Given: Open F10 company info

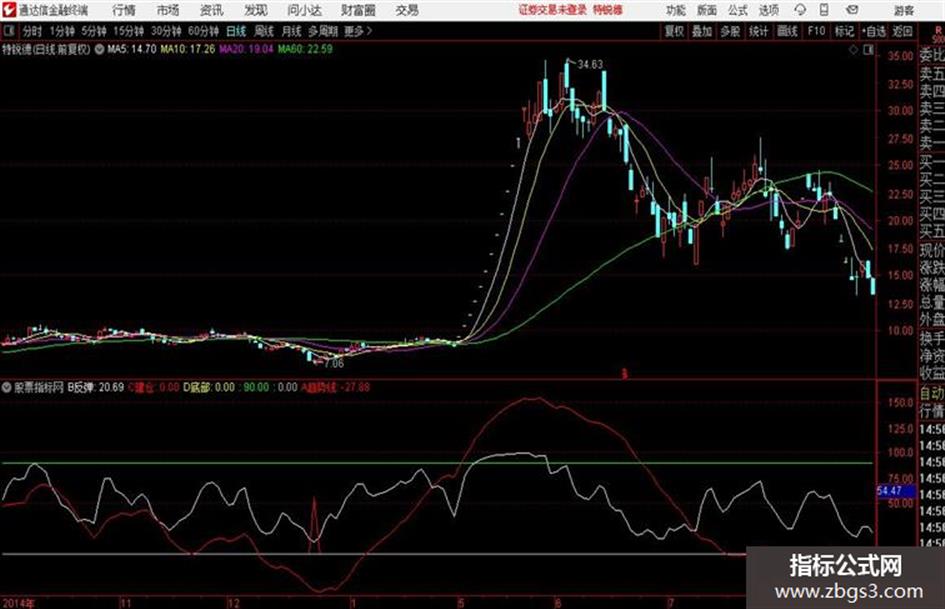Looking at the screenshot, I should (x=817, y=31).
